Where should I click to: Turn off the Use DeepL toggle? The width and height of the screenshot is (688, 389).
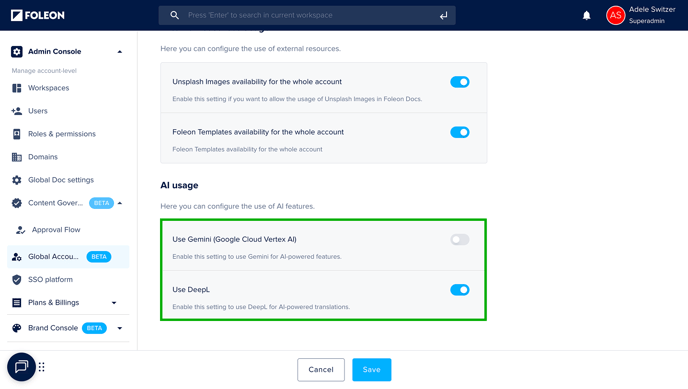click(459, 290)
